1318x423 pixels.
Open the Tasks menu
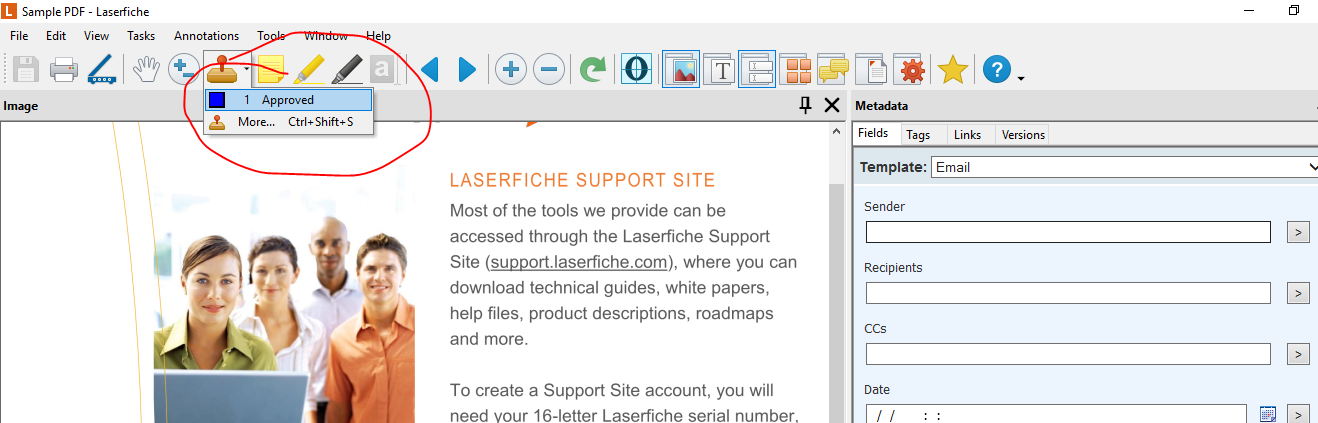[141, 36]
